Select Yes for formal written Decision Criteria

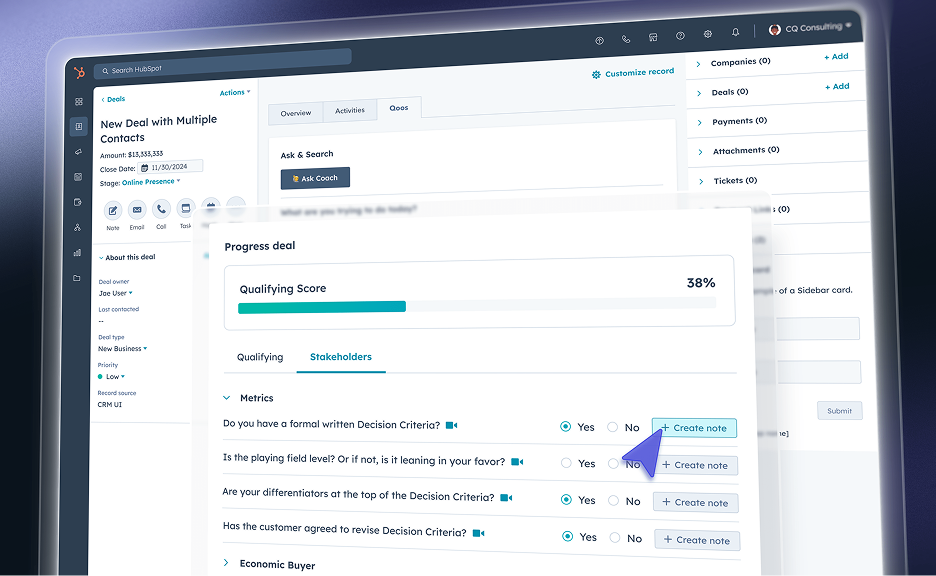pyautogui.click(x=565, y=426)
